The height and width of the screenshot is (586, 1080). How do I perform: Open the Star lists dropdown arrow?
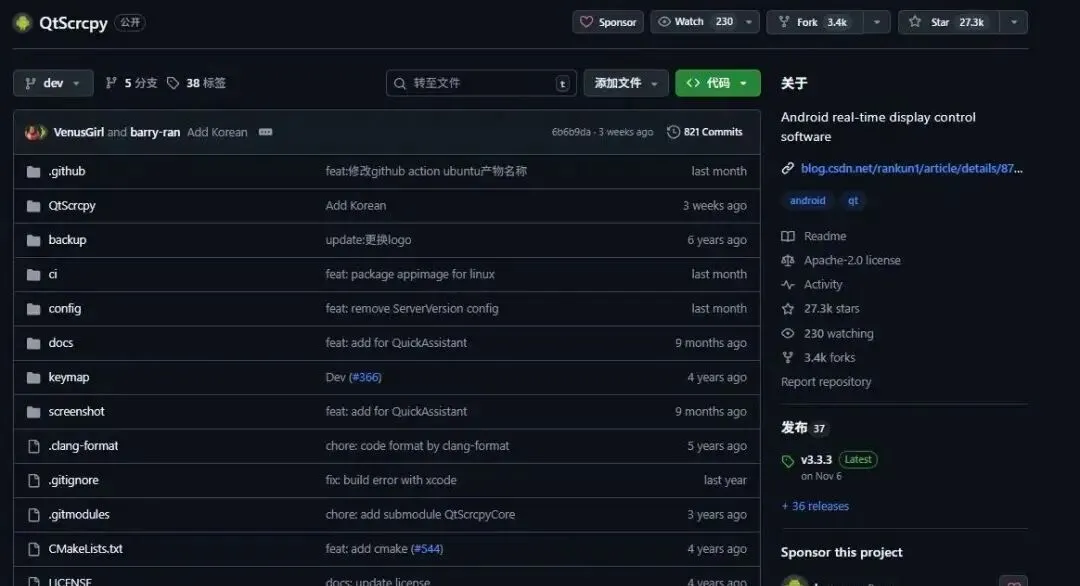pyautogui.click(x=1014, y=22)
